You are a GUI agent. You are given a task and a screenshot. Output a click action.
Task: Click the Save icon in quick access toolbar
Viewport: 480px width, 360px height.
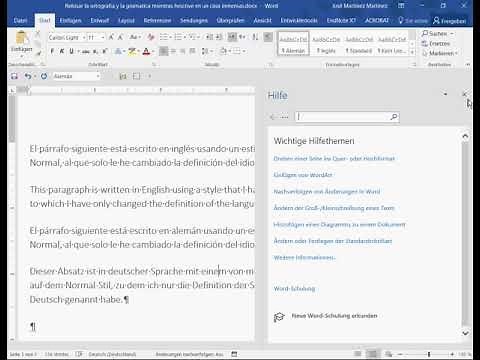[x=14, y=76]
